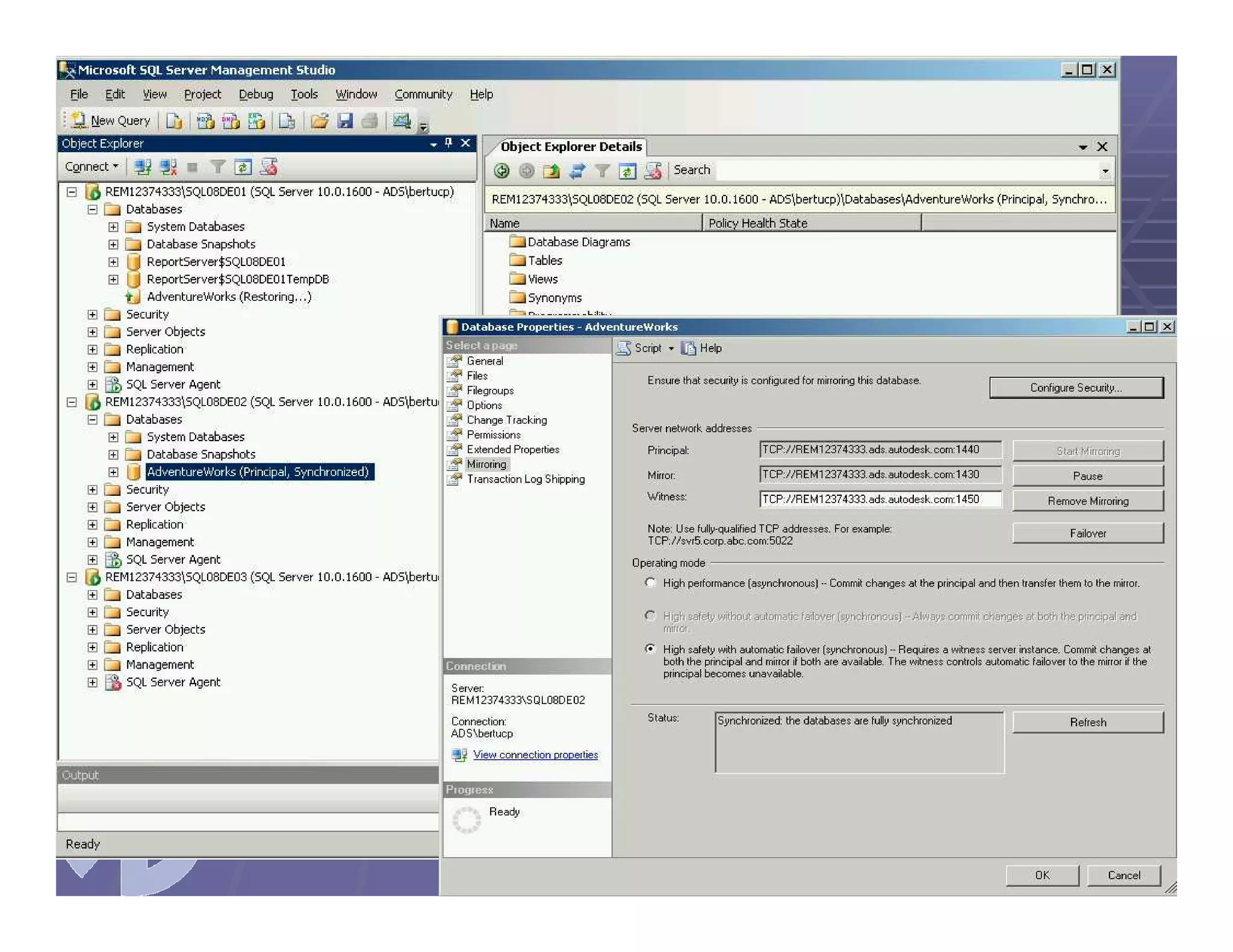Select the SQL Server Agent under SQL08DE03
The width and height of the screenshot is (1233, 952).
point(173,682)
